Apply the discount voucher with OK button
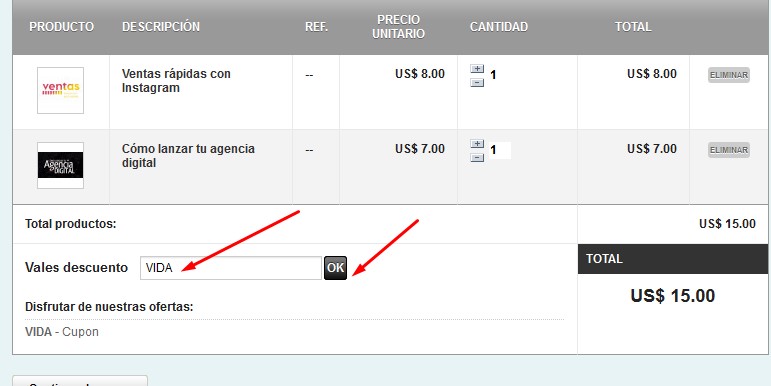771x386 pixels. 335,268
